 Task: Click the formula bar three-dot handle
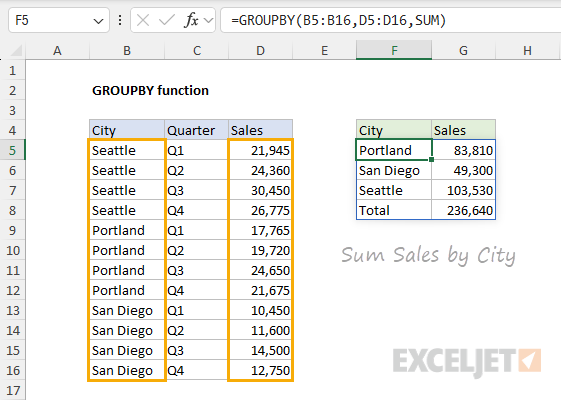pos(120,20)
